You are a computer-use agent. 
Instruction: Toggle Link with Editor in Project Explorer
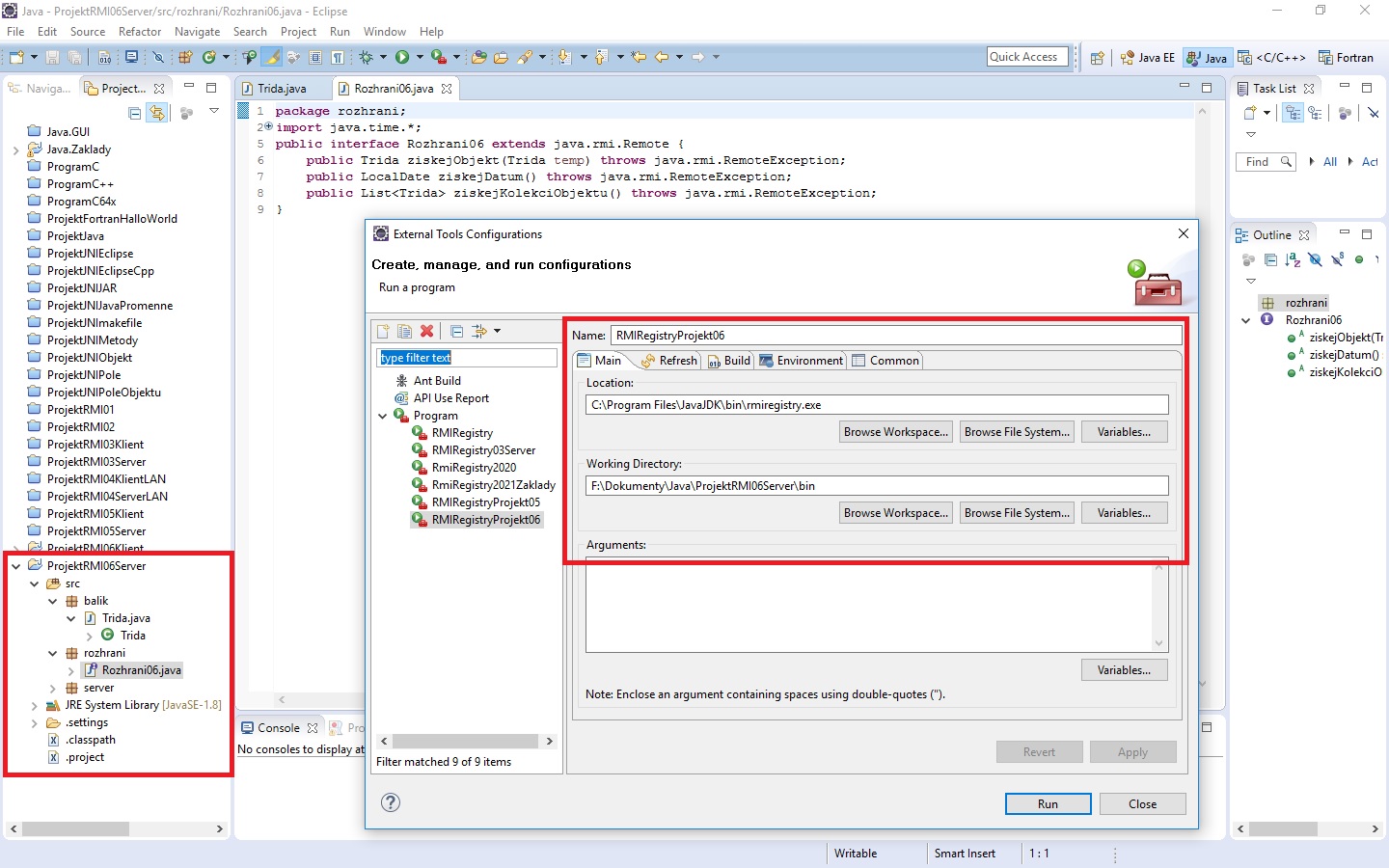(157, 113)
